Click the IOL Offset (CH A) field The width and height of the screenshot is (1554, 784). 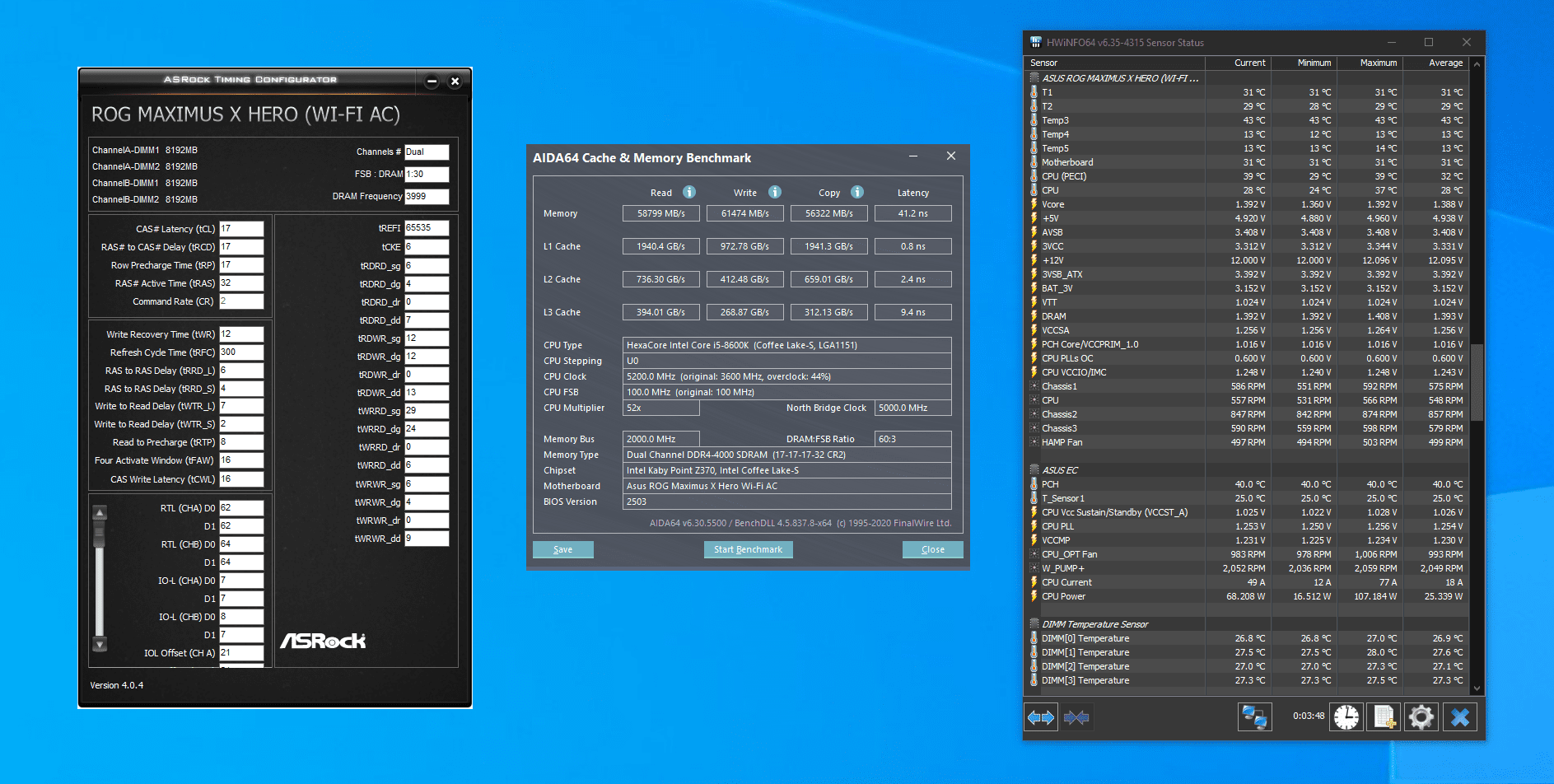click(241, 653)
